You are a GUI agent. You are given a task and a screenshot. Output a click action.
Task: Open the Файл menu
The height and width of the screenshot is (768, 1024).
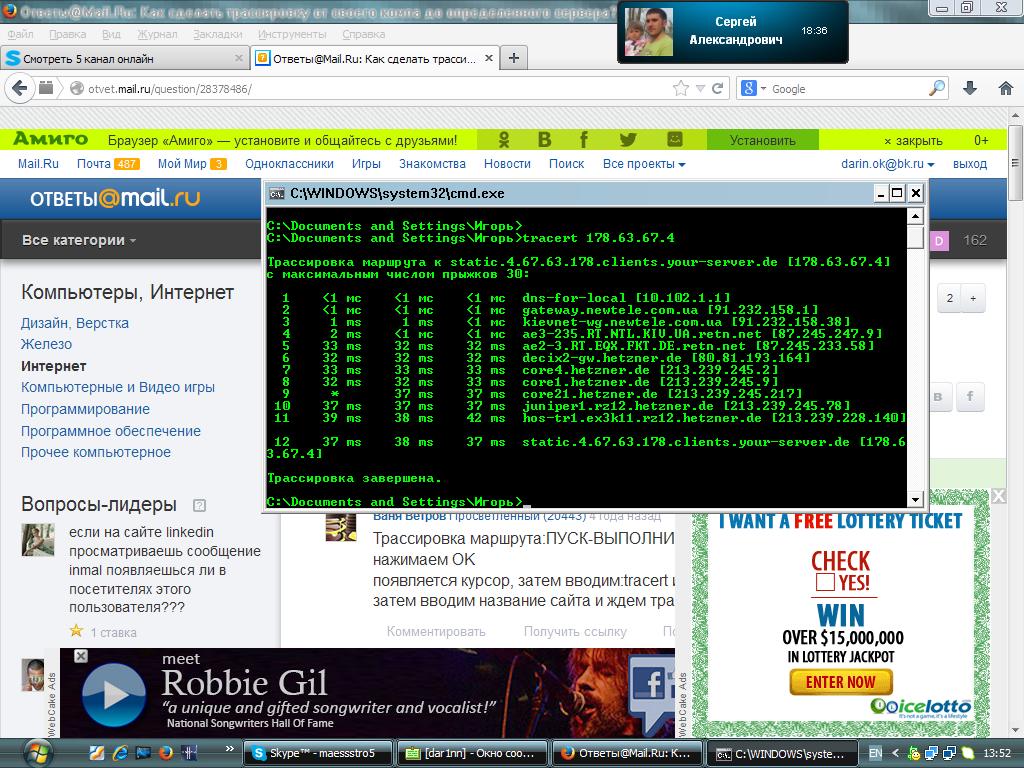[20, 34]
